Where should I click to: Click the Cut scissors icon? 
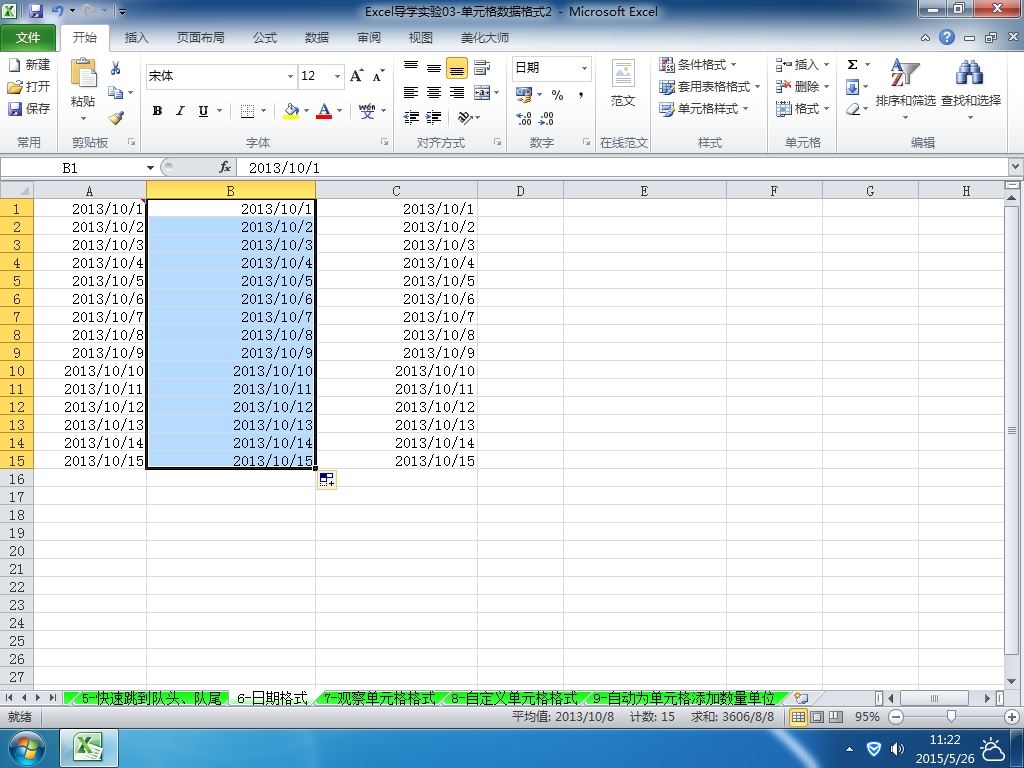[x=116, y=68]
